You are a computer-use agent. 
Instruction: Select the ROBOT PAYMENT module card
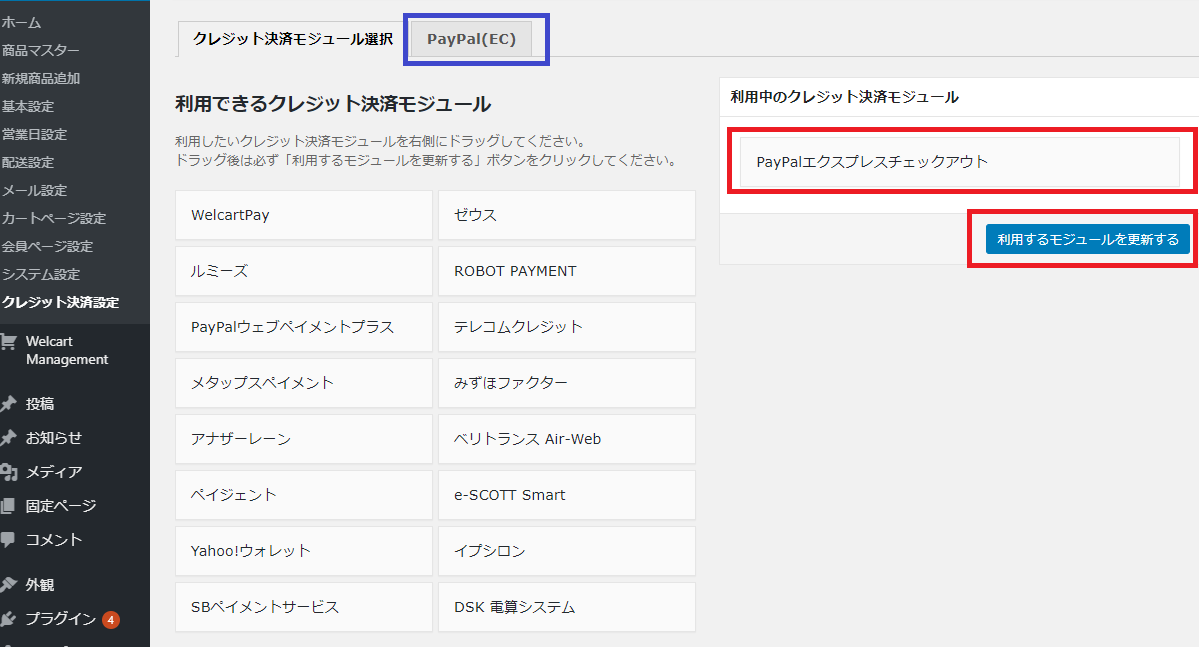(x=567, y=271)
